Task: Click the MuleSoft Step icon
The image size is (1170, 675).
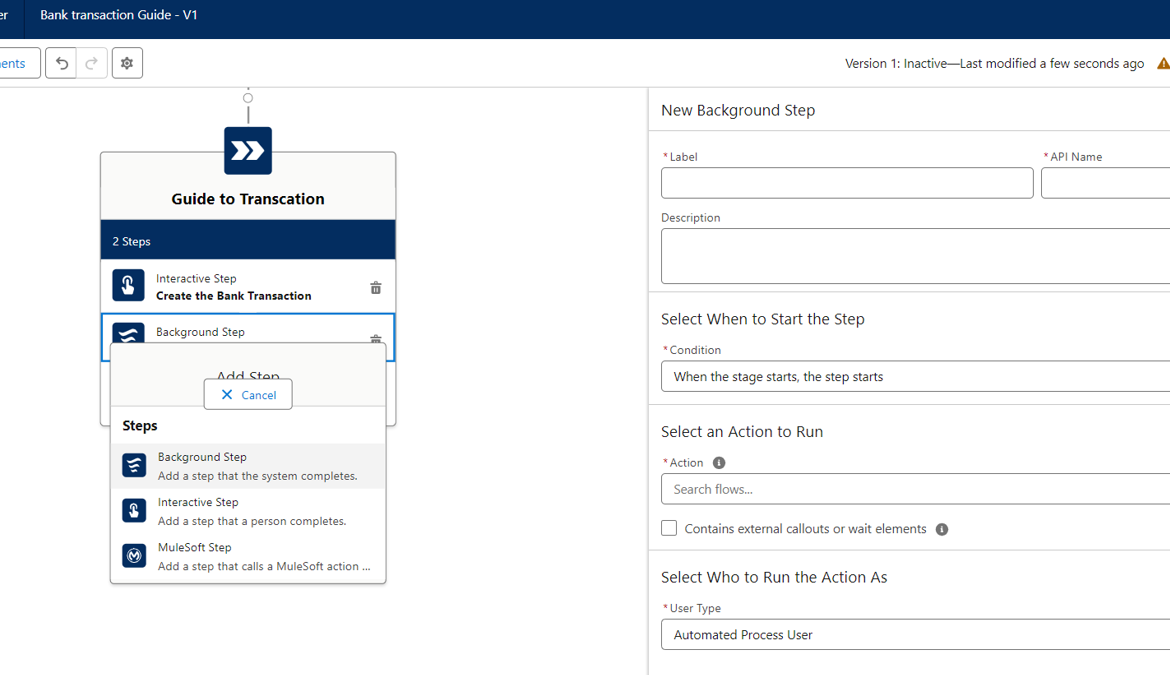Action: [134, 556]
